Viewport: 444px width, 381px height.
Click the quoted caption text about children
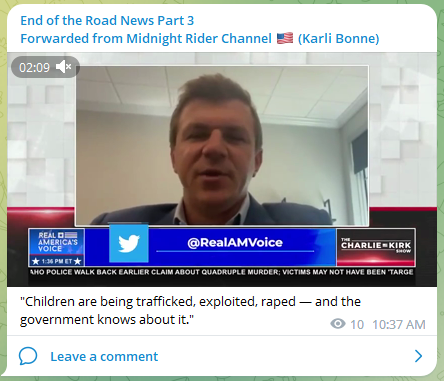190,310
